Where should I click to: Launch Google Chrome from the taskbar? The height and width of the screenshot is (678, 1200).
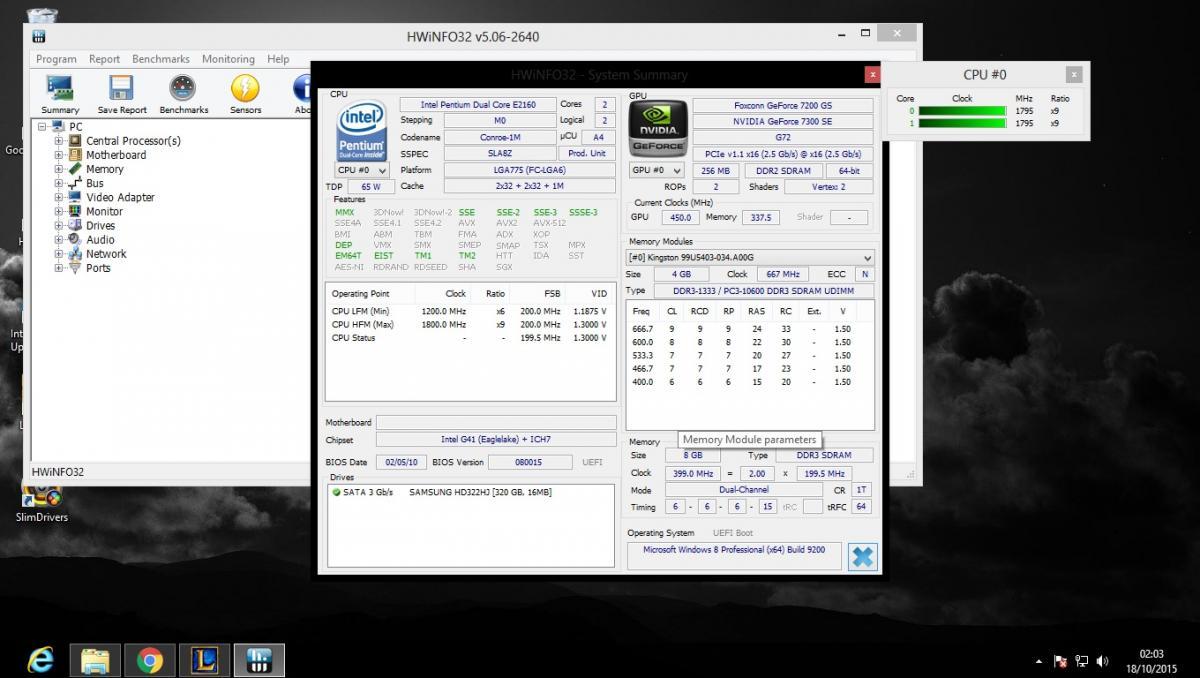[x=150, y=659]
